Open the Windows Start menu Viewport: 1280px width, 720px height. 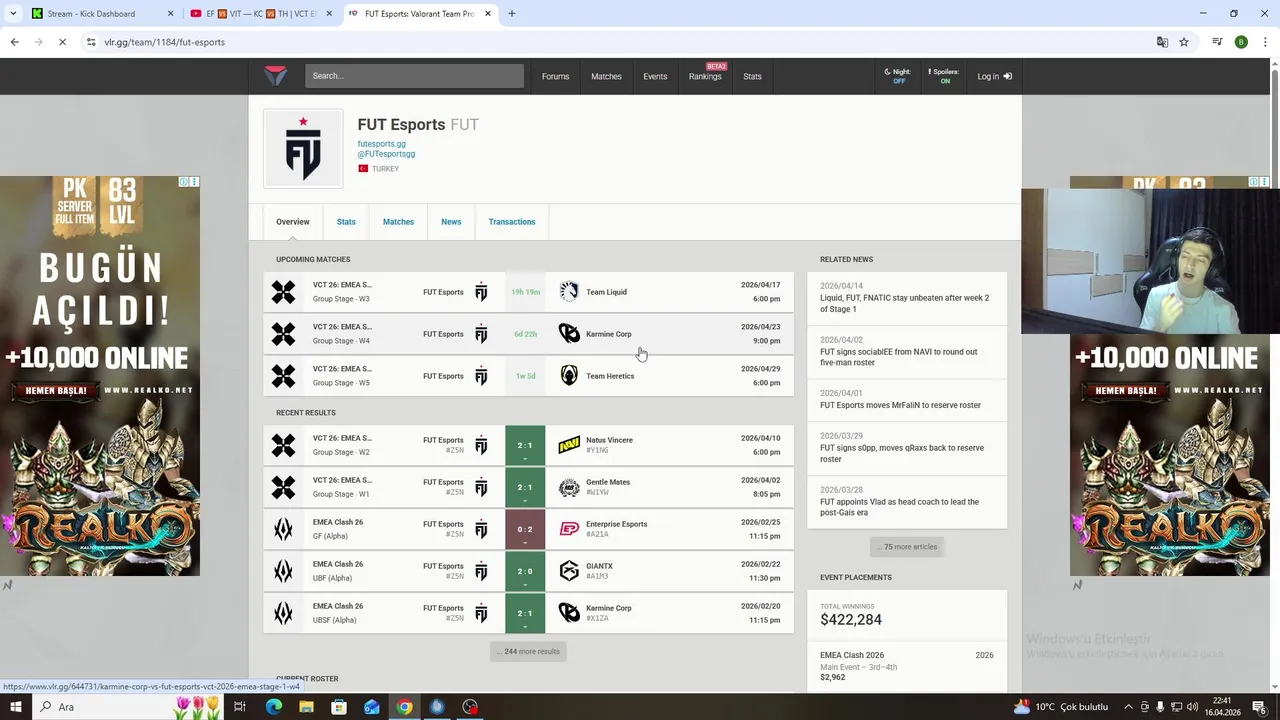click(15, 707)
